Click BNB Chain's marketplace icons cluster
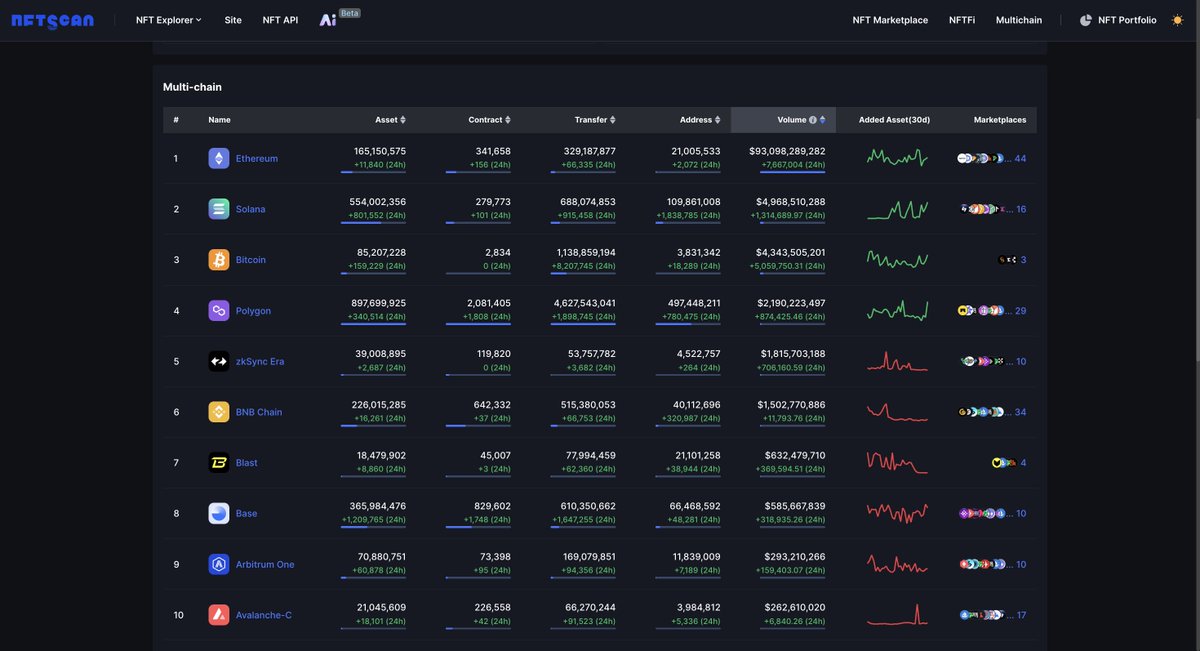Viewport: 1200px width, 651px height. (x=980, y=412)
